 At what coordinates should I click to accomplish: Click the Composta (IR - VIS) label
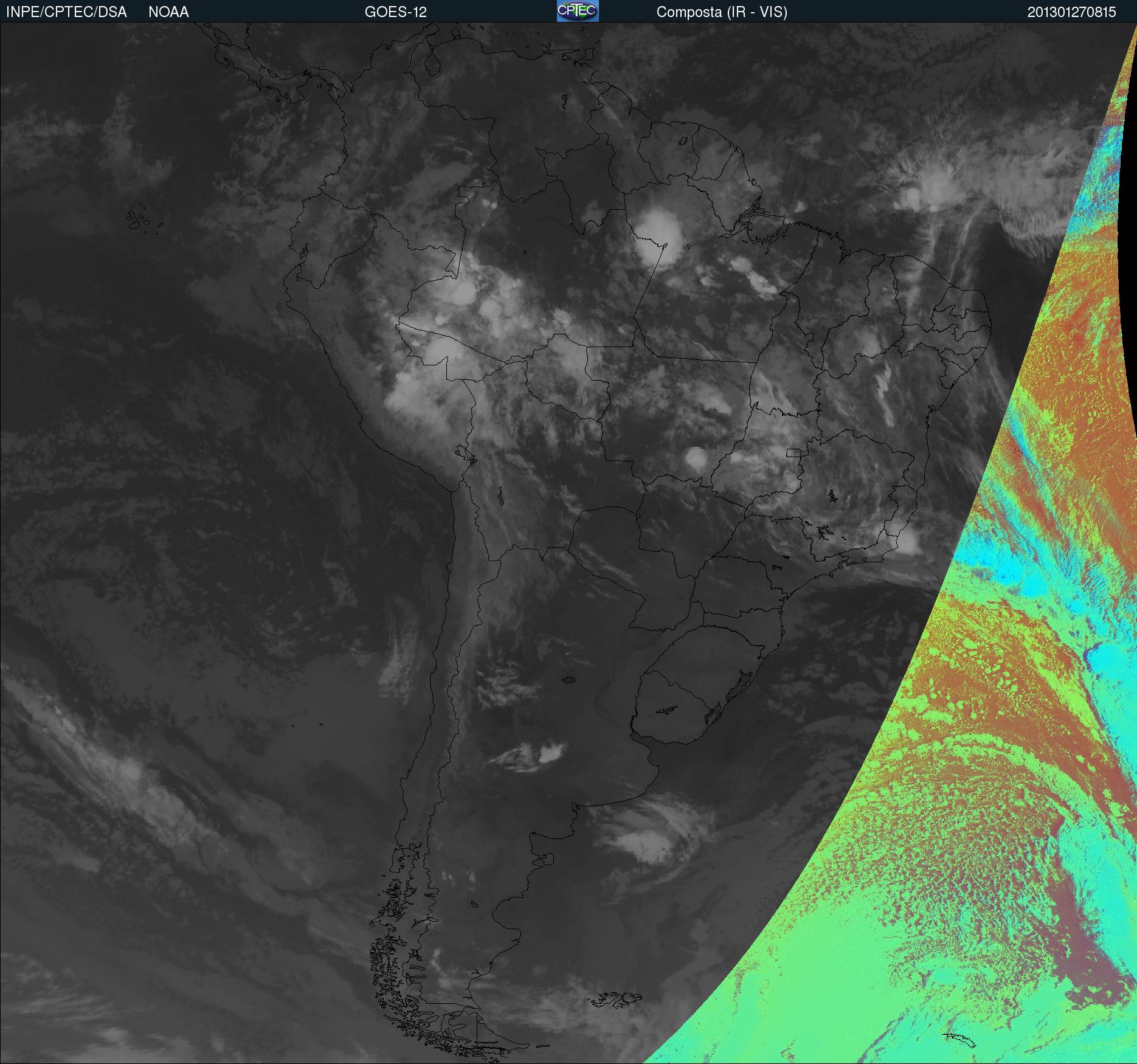tap(722, 12)
